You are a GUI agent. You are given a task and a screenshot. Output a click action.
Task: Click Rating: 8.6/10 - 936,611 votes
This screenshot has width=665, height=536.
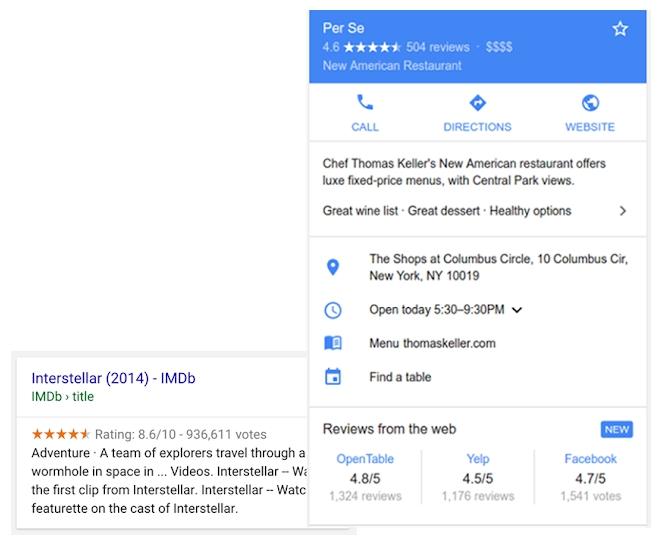(181, 434)
